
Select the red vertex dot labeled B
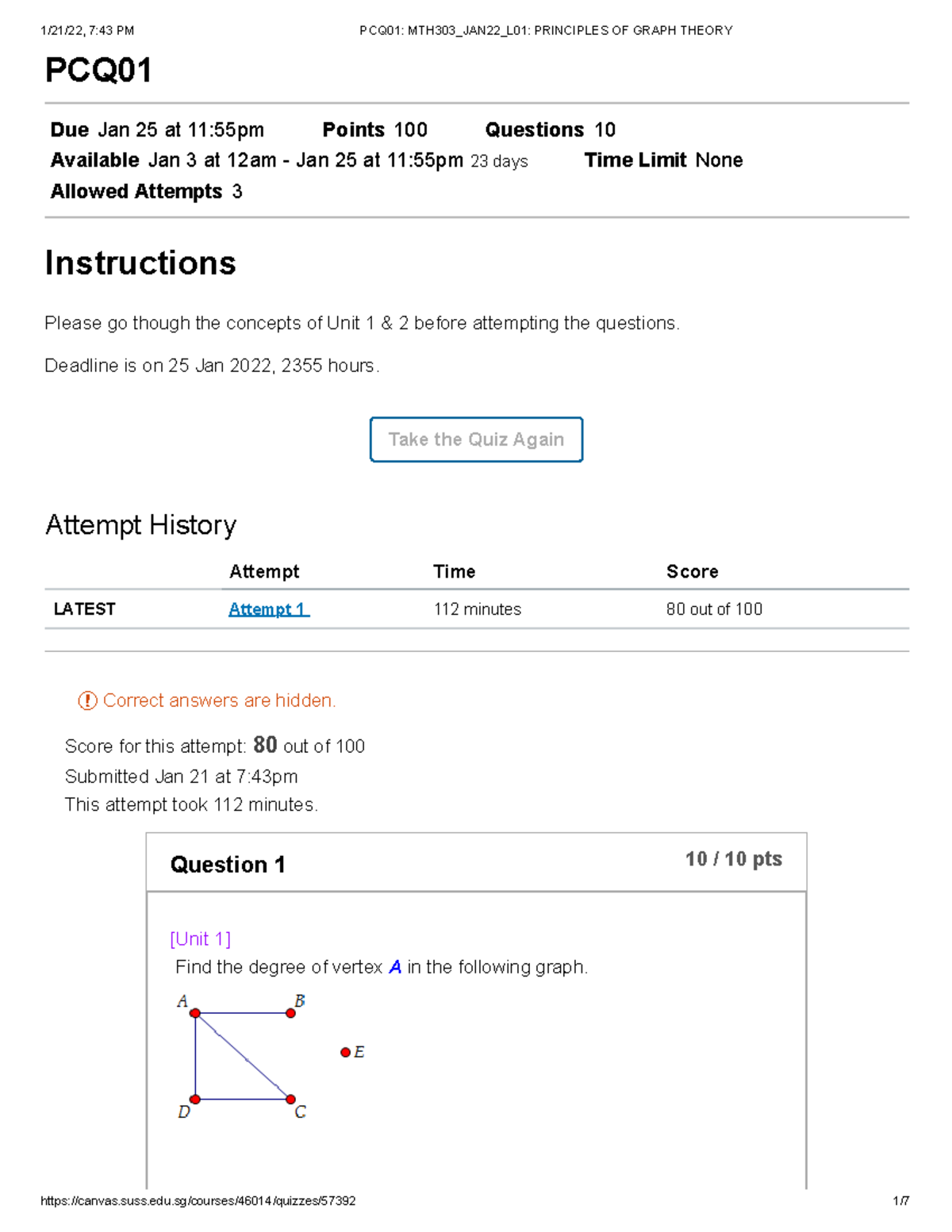289,1011
